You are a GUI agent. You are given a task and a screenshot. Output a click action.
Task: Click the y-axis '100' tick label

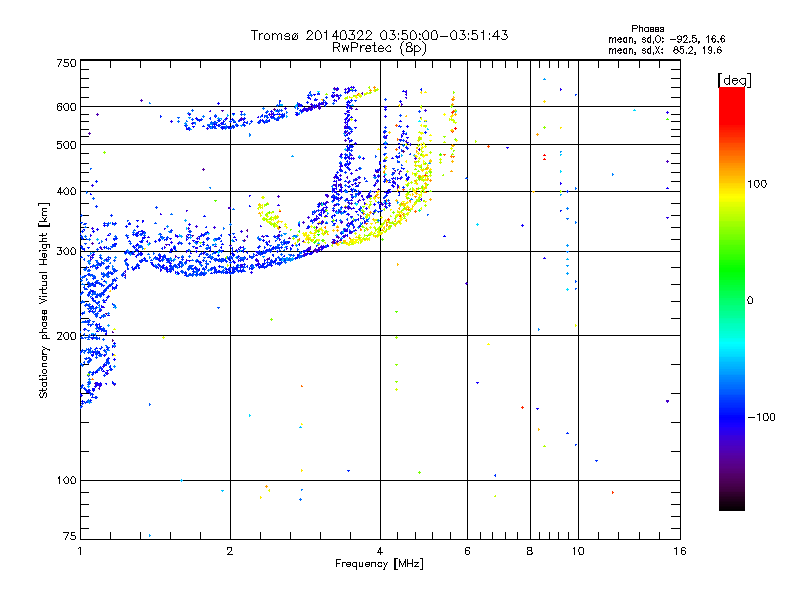point(67,481)
